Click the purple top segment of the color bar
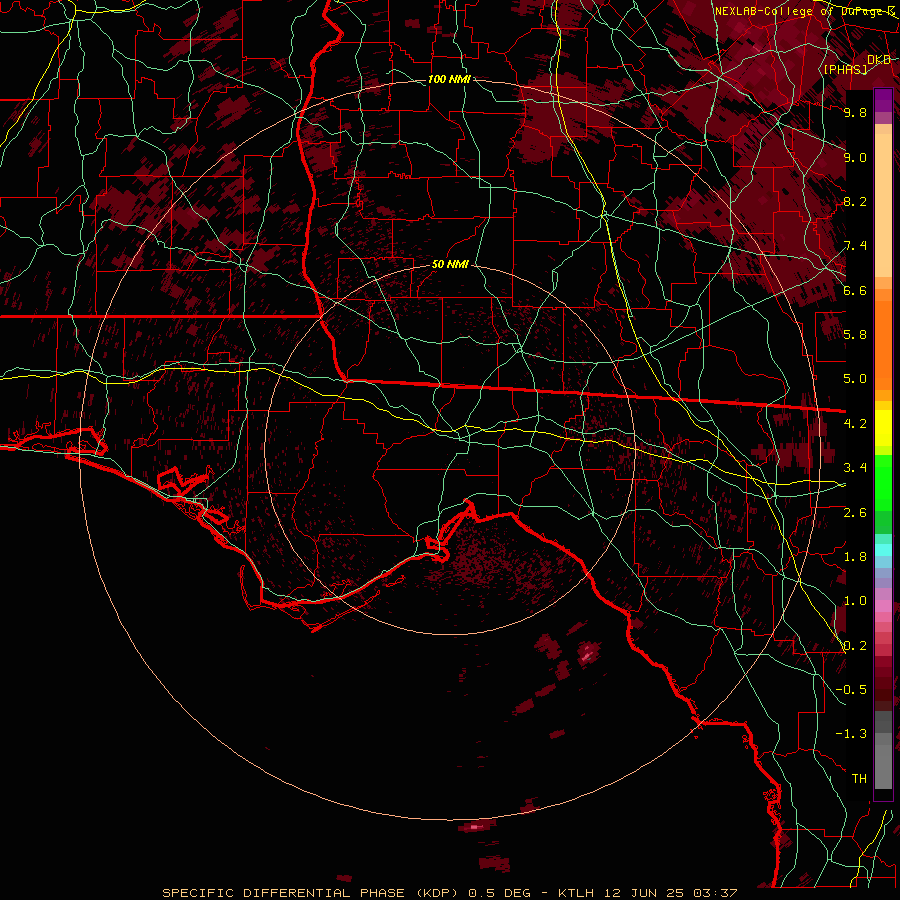 tap(883, 100)
